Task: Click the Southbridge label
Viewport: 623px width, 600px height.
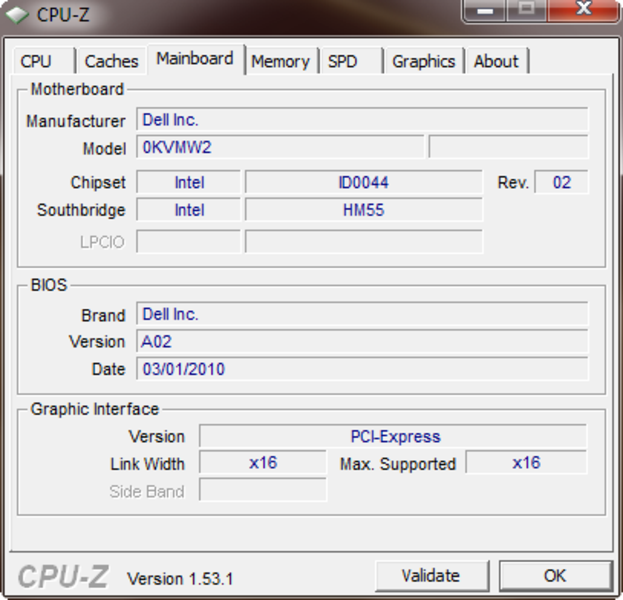Action: (x=81, y=210)
